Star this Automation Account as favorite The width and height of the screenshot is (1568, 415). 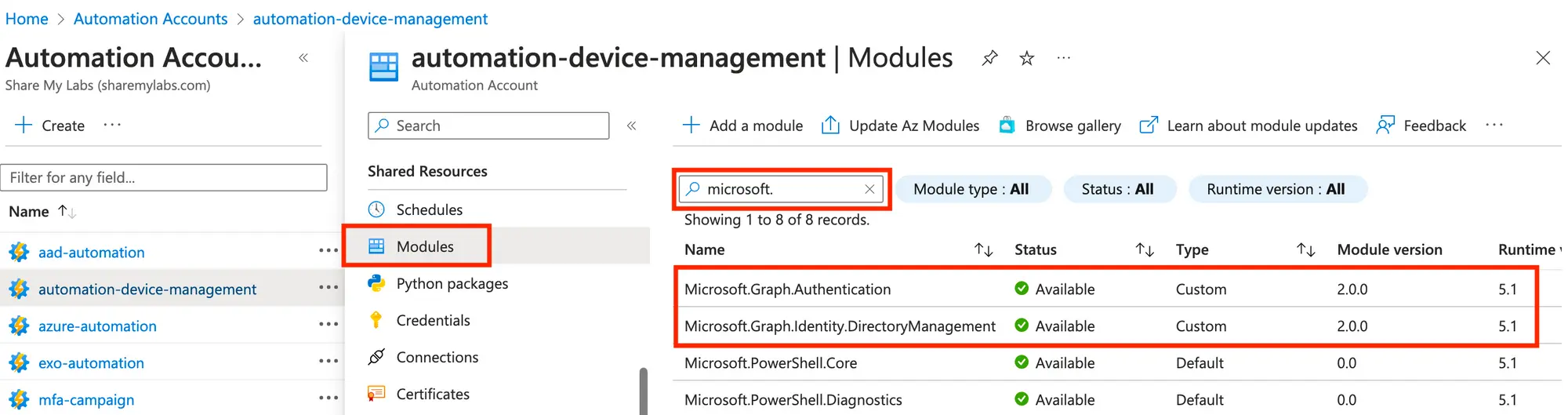1026,58
